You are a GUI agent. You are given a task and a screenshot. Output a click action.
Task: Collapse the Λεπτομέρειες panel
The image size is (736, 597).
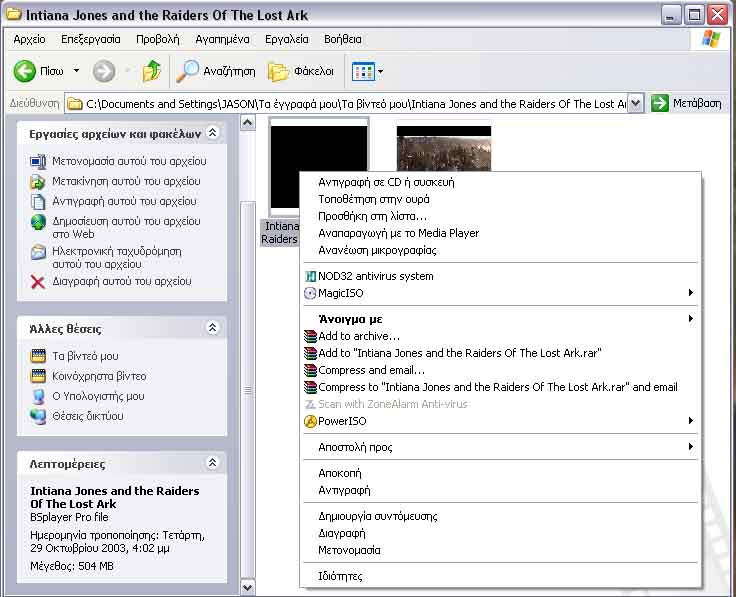pos(212,463)
